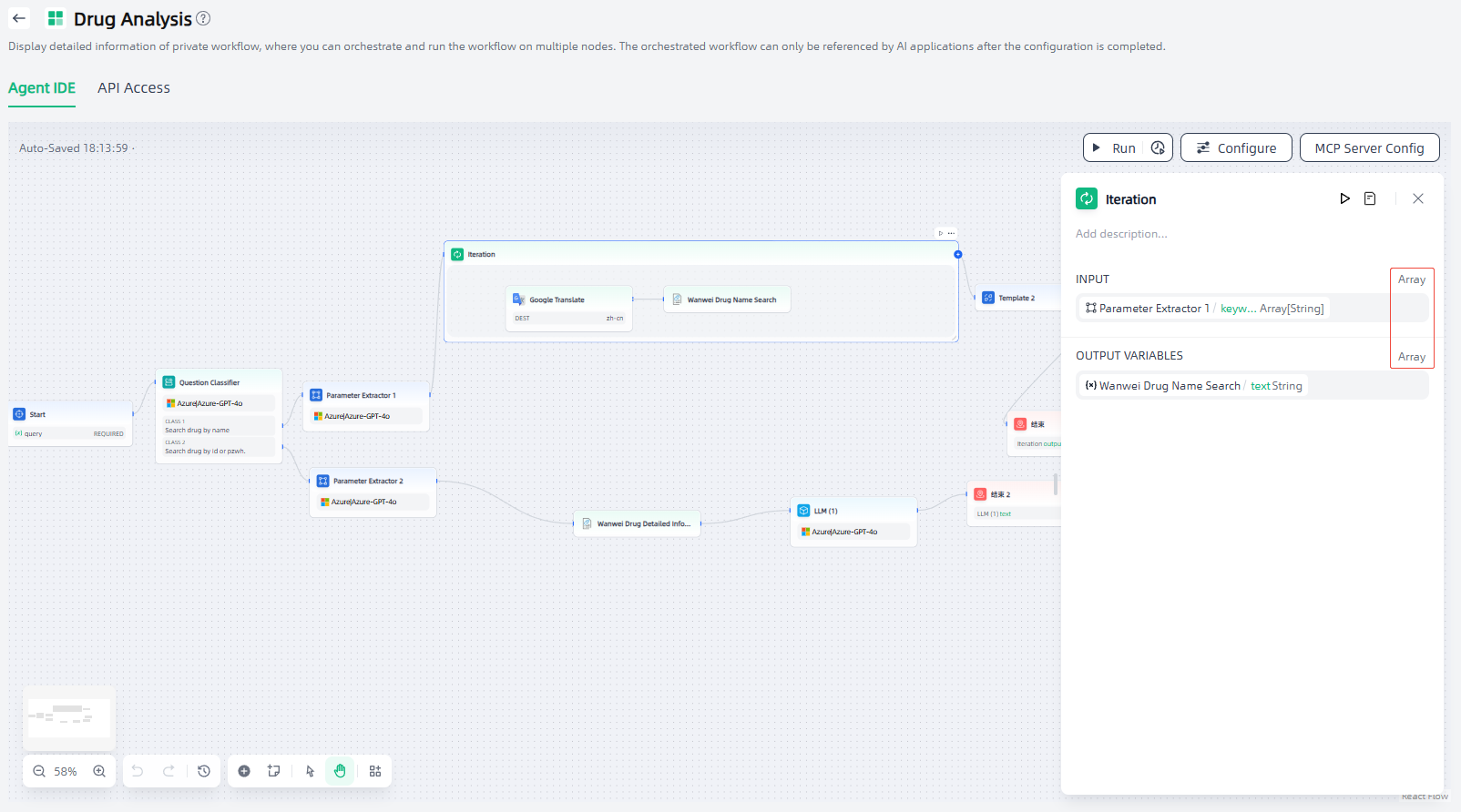Image resolution: width=1461 pixels, height=812 pixels.
Task: Show help for Drug Analysis title
Action: pyautogui.click(x=203, y=18)
